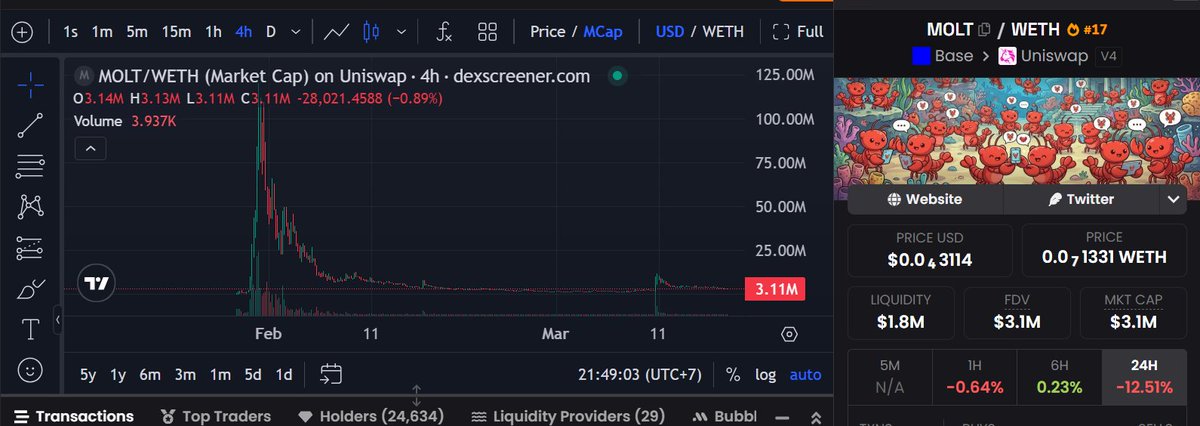Toggle percent scale on the chart

pos(733,375)
